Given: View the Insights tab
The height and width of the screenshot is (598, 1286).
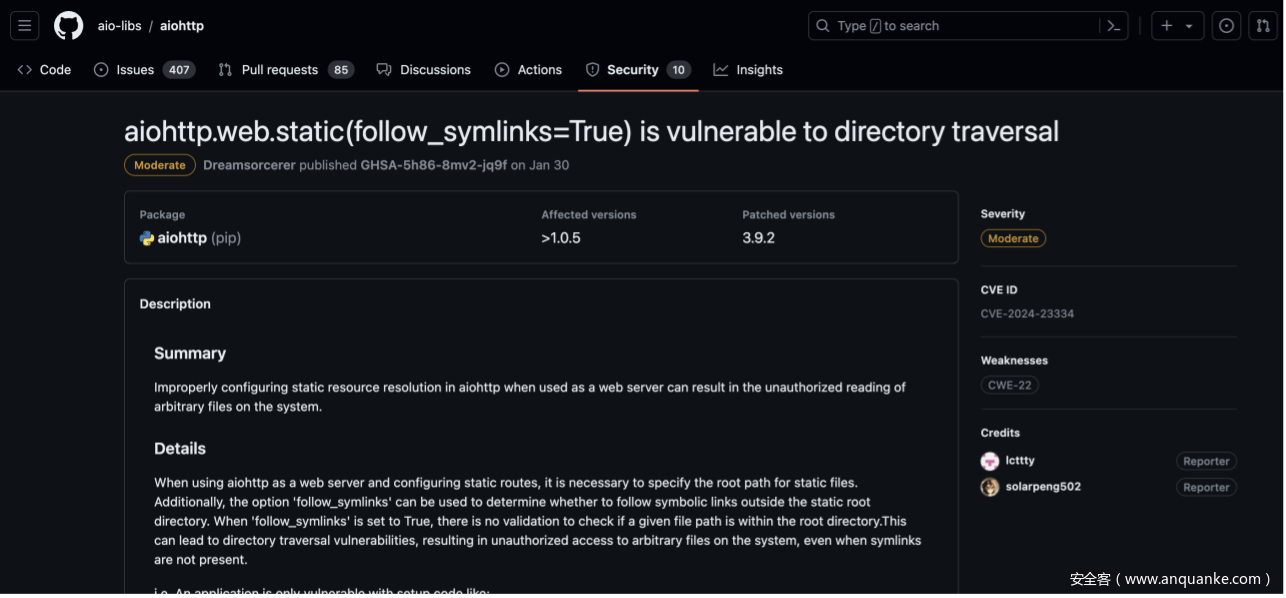Looking at the screenshot, I should [x=748, y=70].
